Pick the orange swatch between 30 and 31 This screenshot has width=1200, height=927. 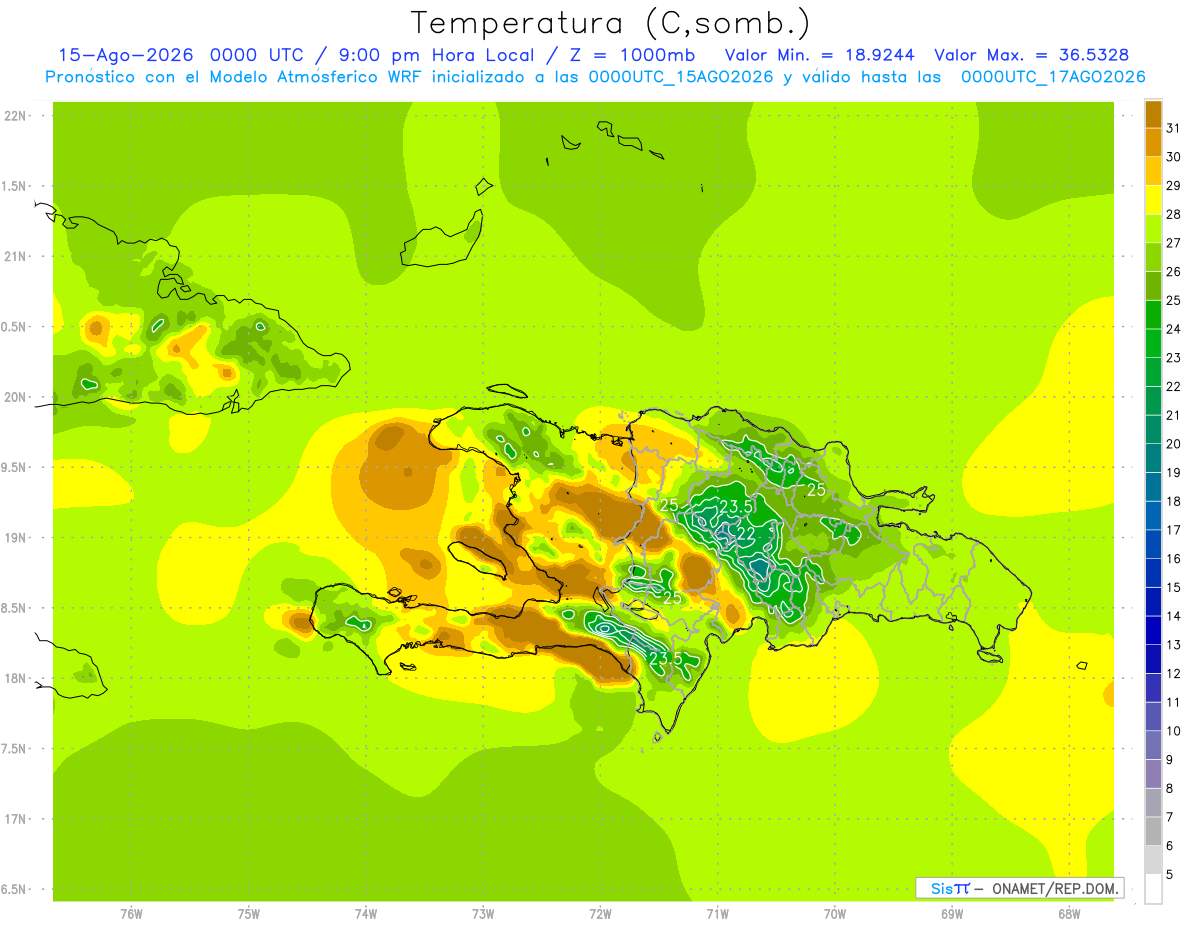(x=1153, y=142)
